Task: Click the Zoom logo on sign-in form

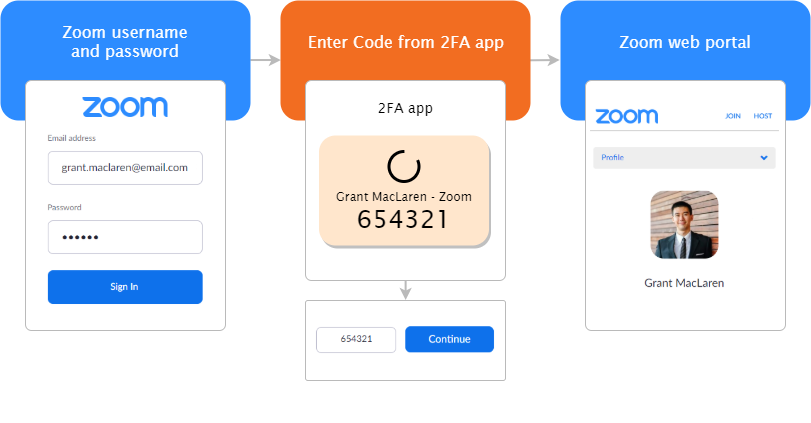Action: pyautogui.click(x=125, y=107)
